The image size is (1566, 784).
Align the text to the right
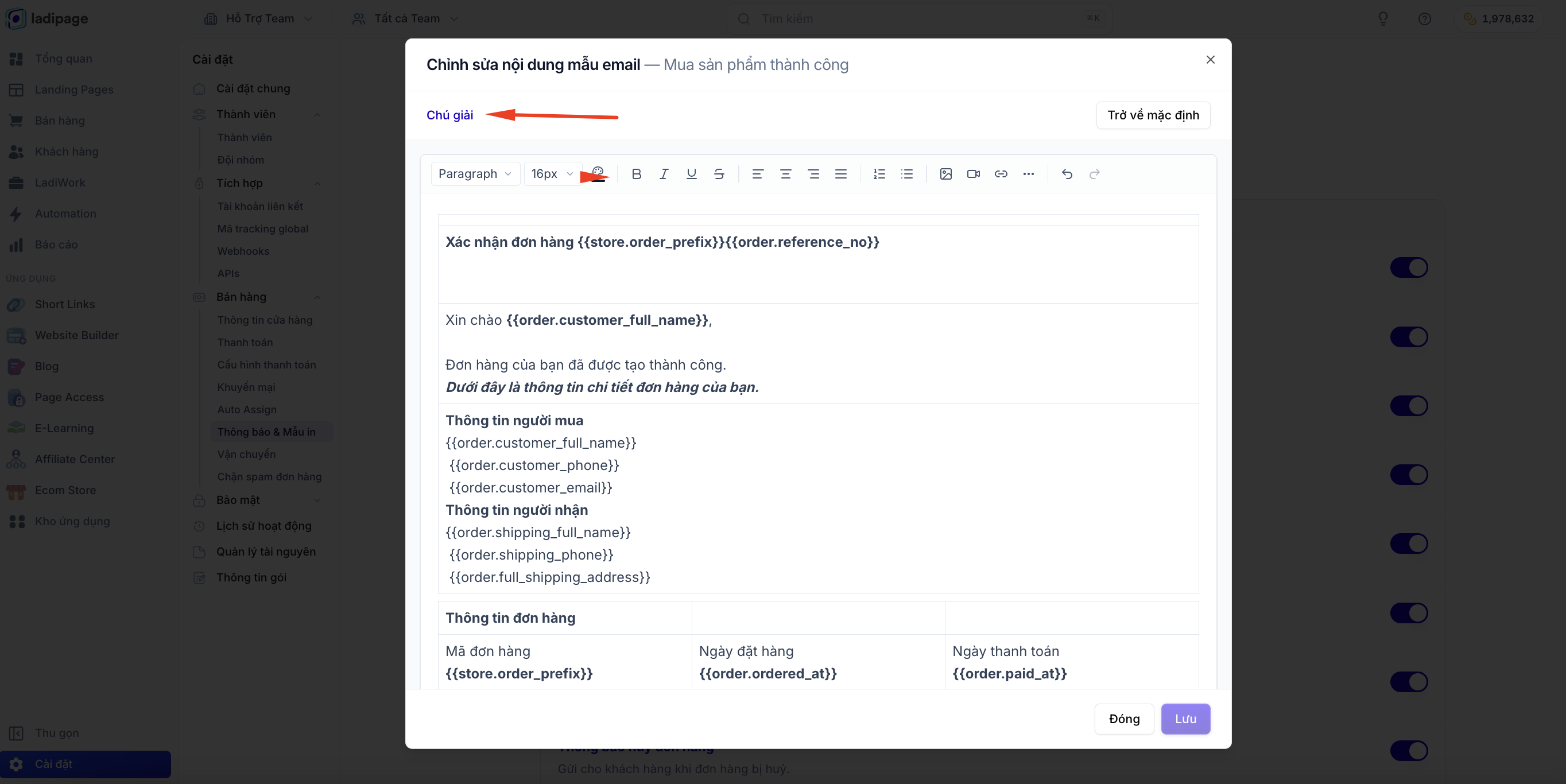coord(813,174)
